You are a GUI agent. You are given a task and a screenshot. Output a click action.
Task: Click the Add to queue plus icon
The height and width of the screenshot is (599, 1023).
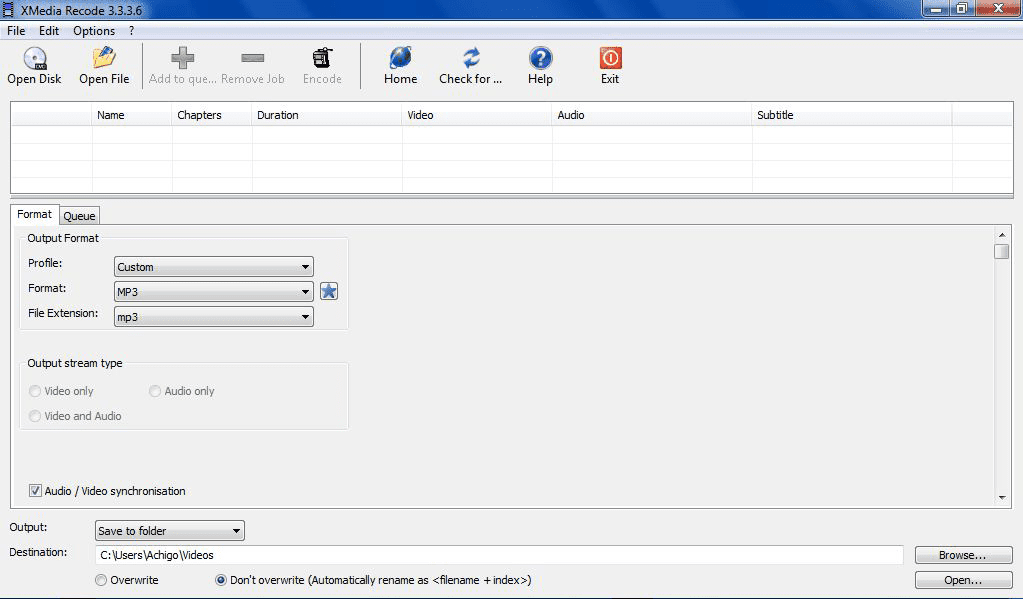click(183, 58)
